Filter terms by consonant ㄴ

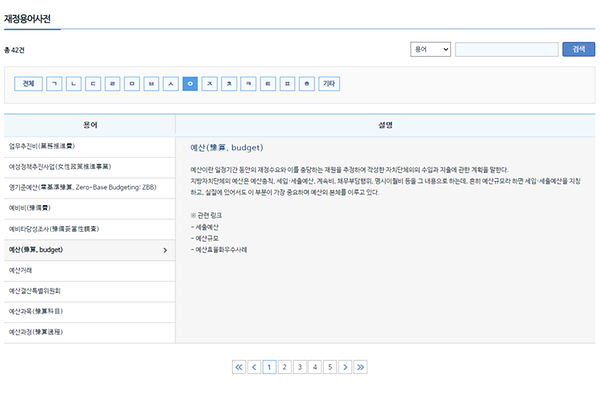tap(73, 84)
